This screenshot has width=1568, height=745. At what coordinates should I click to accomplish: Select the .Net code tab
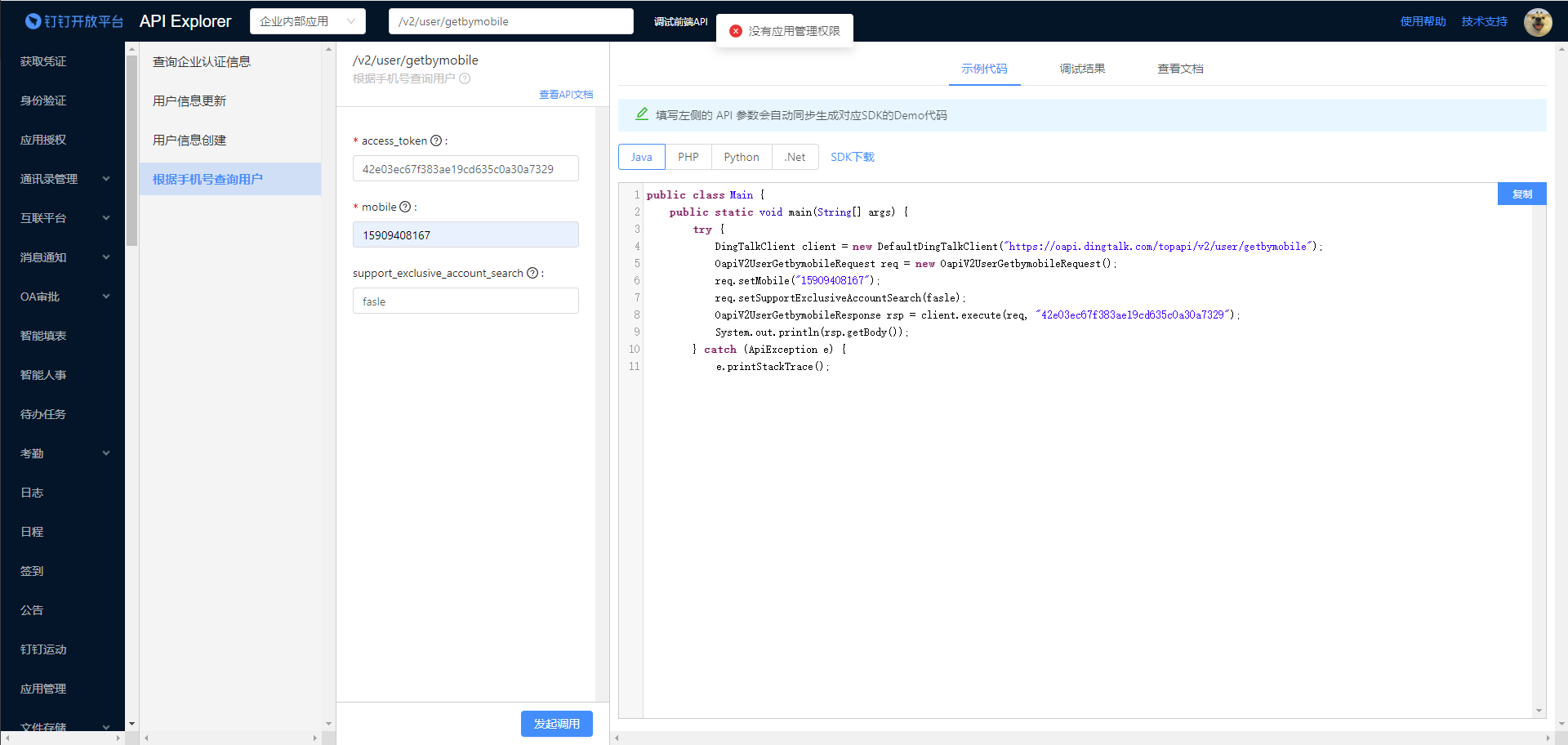pyautogui.click(x=795, y=157)
